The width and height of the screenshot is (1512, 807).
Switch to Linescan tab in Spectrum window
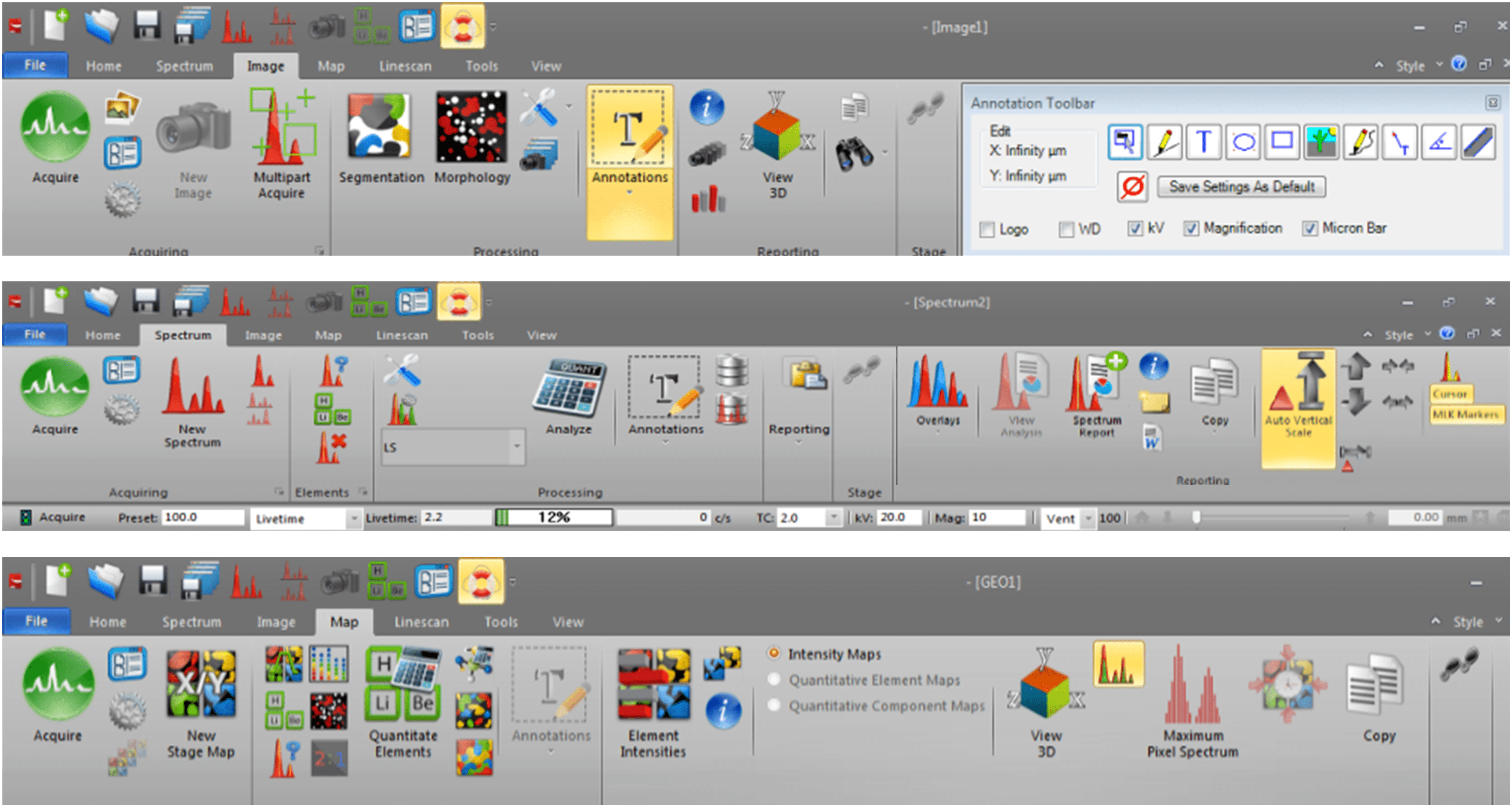(x=402, y=335)
